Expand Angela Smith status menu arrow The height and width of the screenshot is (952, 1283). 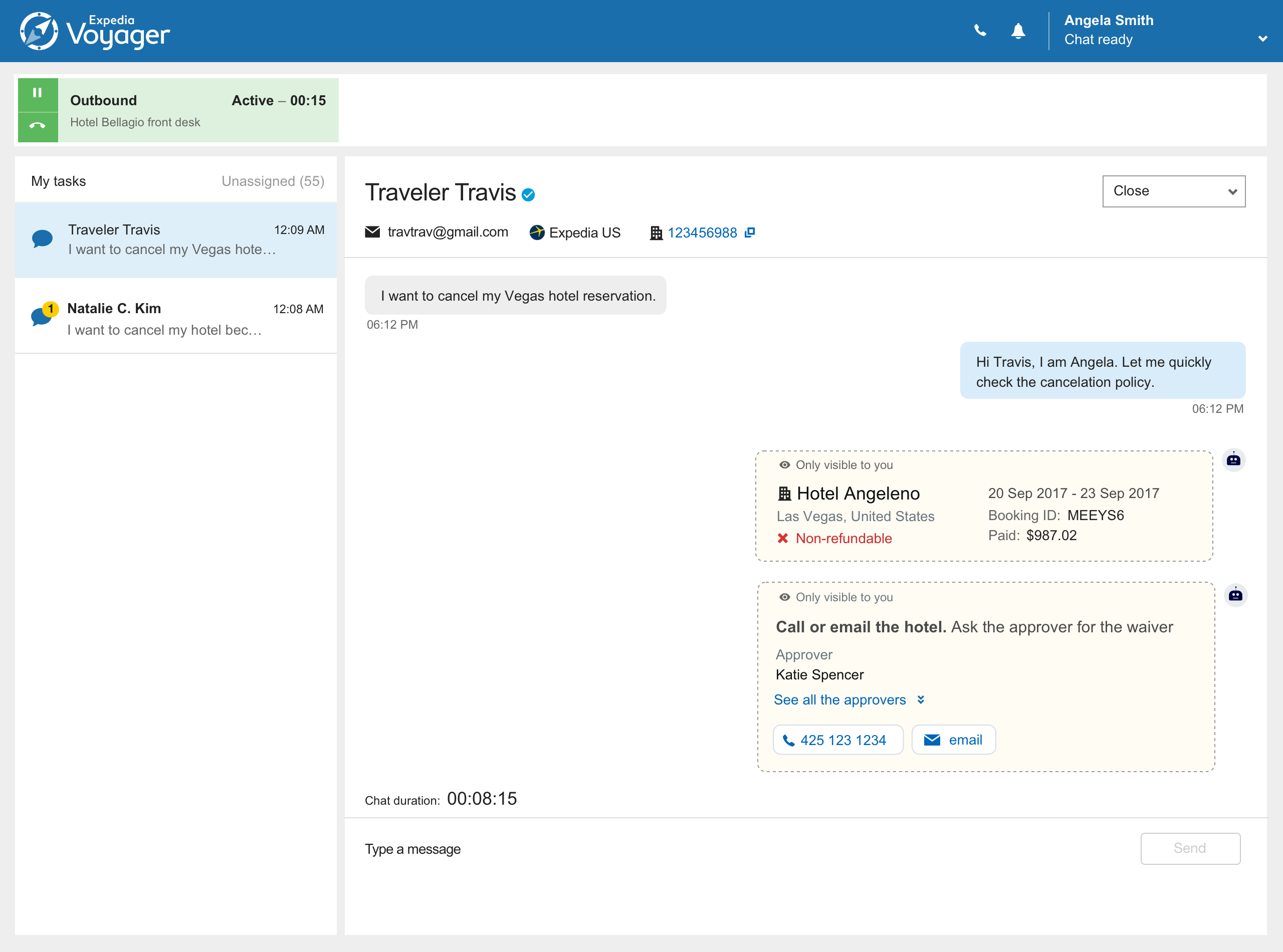(x=1261, y=39)
